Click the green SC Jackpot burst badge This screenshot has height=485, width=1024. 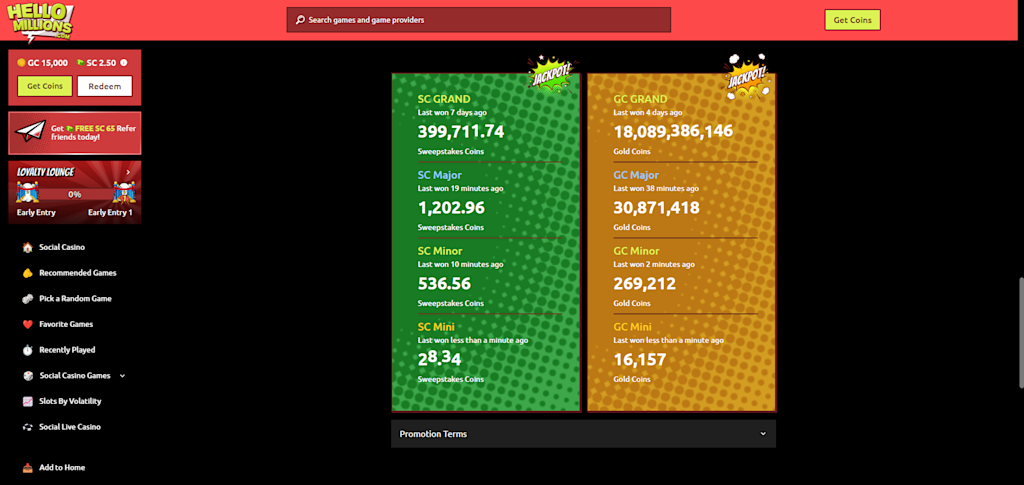click(x=552, y=73)
